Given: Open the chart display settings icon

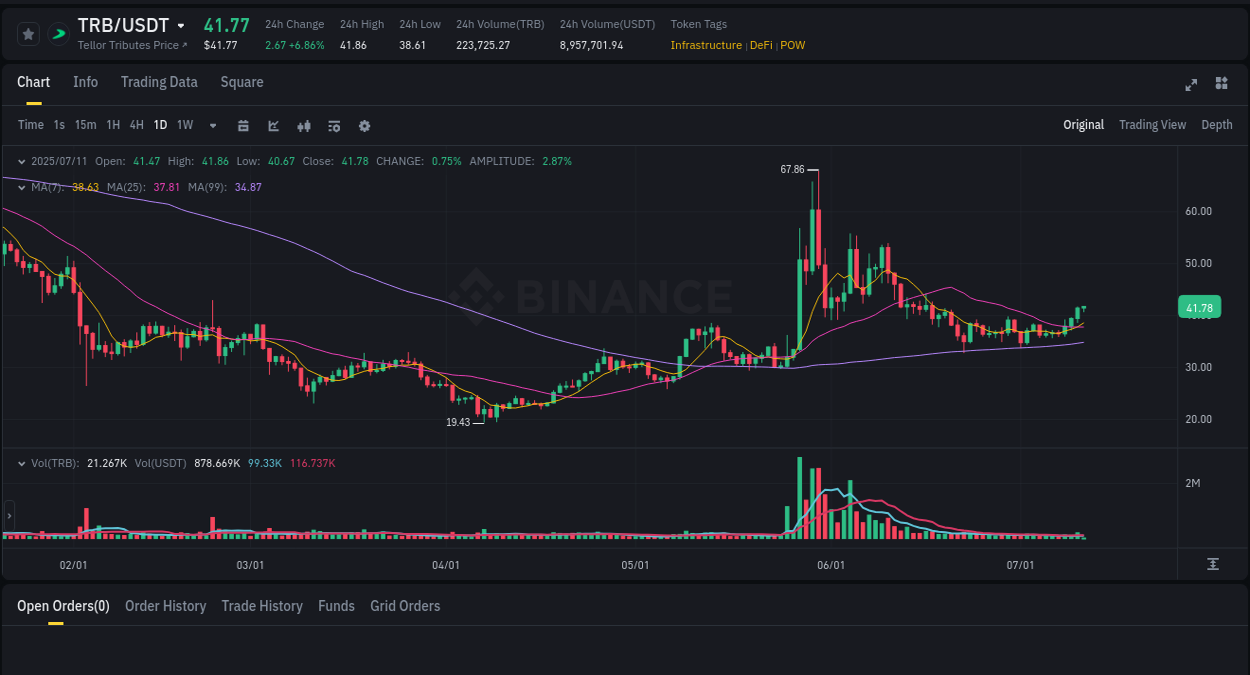Looking at the screenshot, I should tap(334, 126).
